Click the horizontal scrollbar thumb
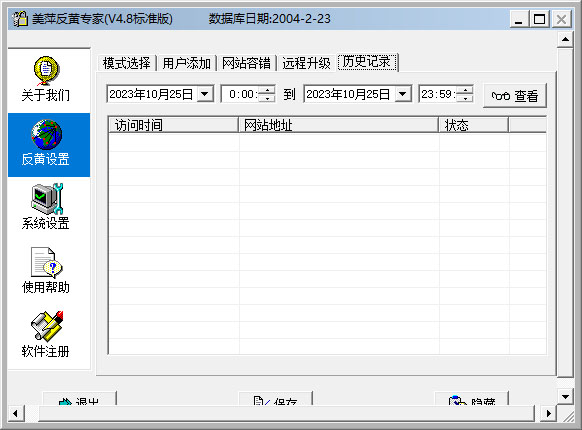The width and height of the screenshot is (582, 430). coord(286,413)
